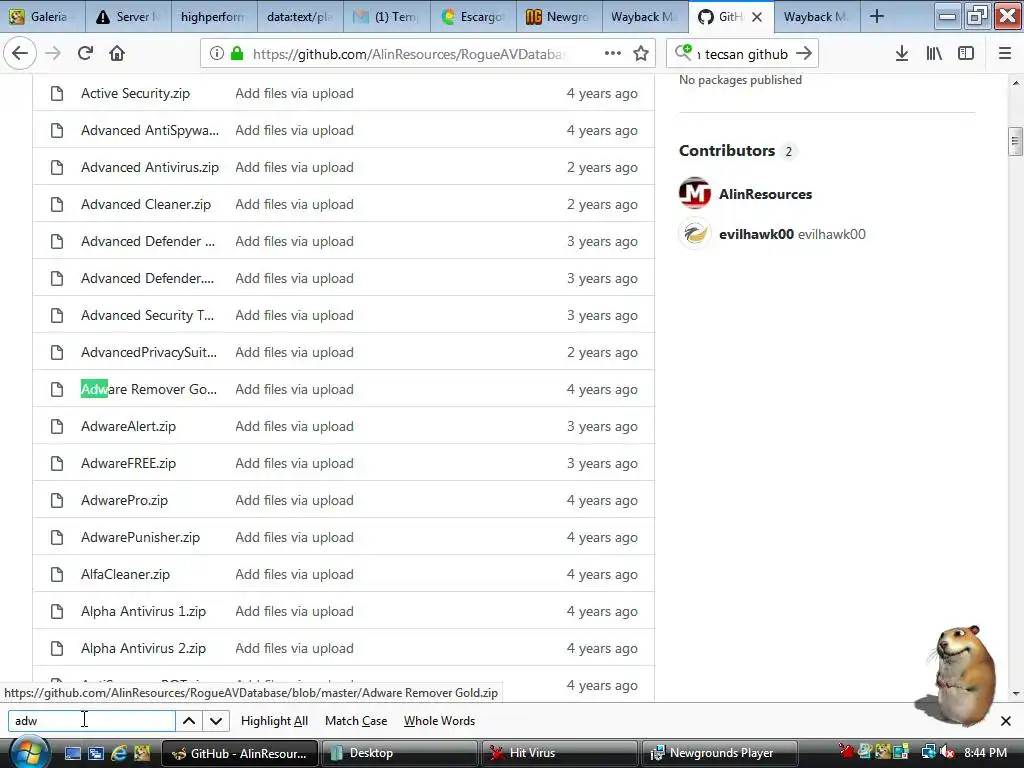This screenshot has width=1024, height=768.
Task: Click the file icon beside AlfaCleaner.zip
Action: click(57, 575)
